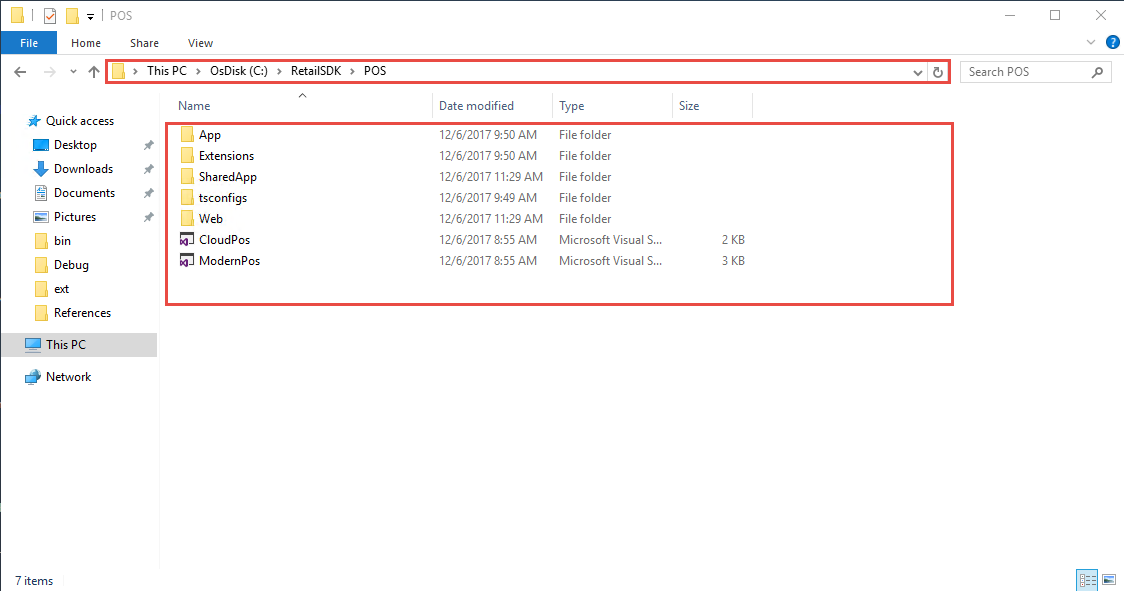Switch to the View ribbon tab
The image size is (1124, 591).
200,43
